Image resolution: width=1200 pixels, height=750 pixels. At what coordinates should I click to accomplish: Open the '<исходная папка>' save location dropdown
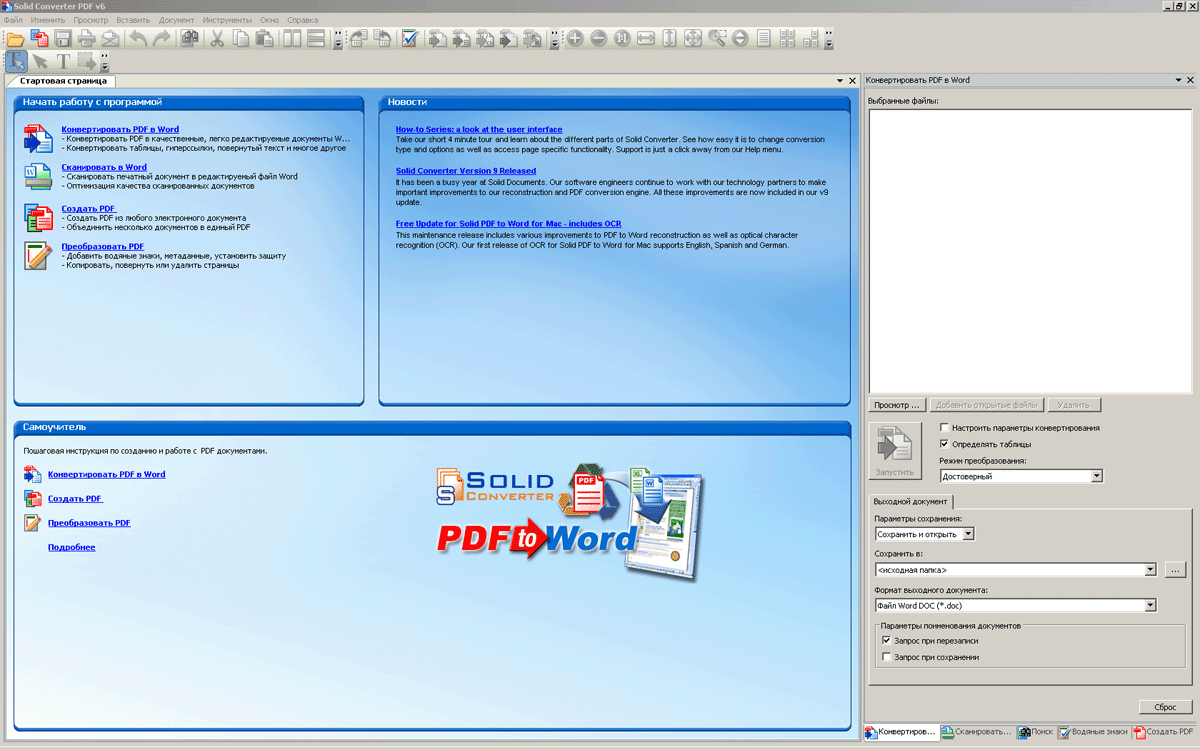coord(1151,570)
